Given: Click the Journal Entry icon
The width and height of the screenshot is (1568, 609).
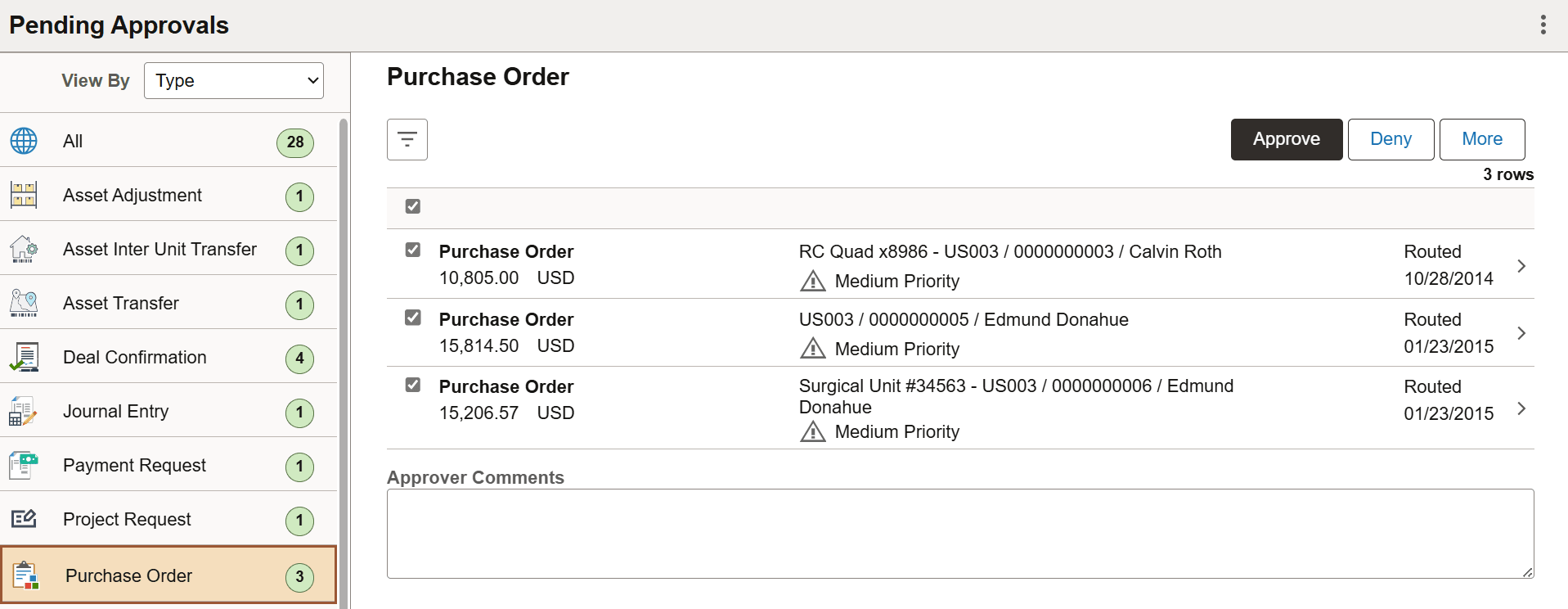Looking at the screenshot, I should (23, 411).
